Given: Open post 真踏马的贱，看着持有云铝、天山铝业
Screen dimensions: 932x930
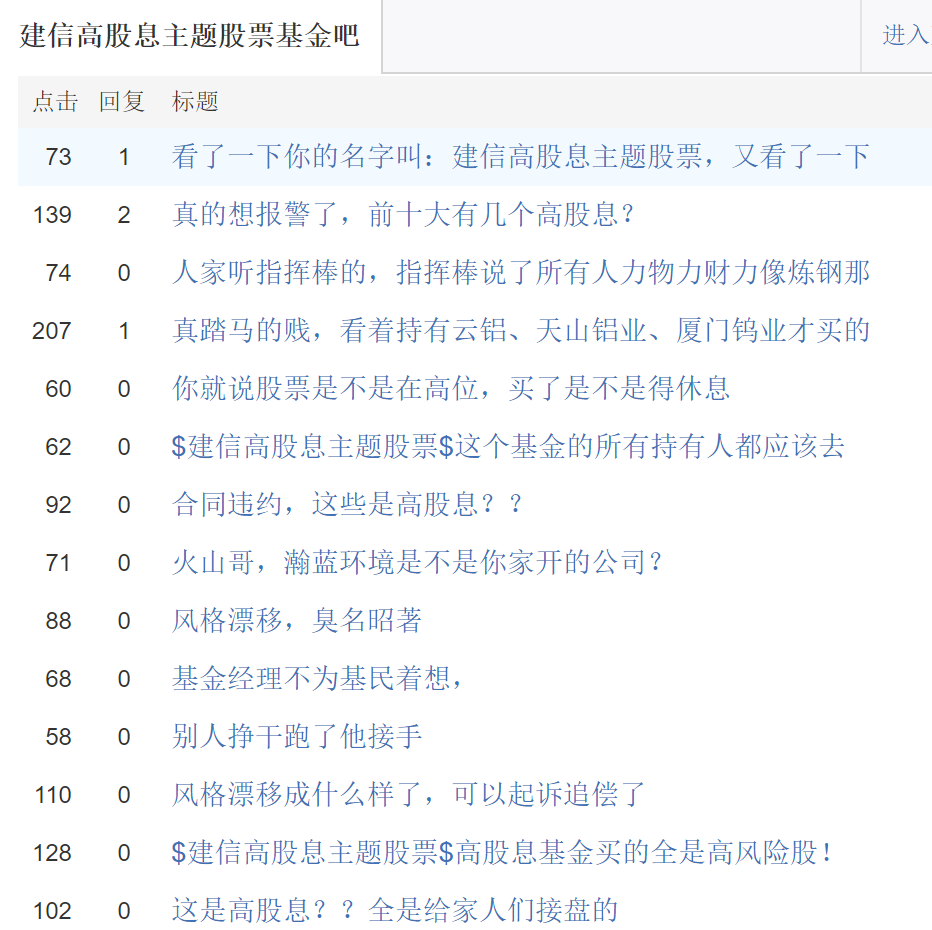Looking at the screenshot, I should (521, 330).
